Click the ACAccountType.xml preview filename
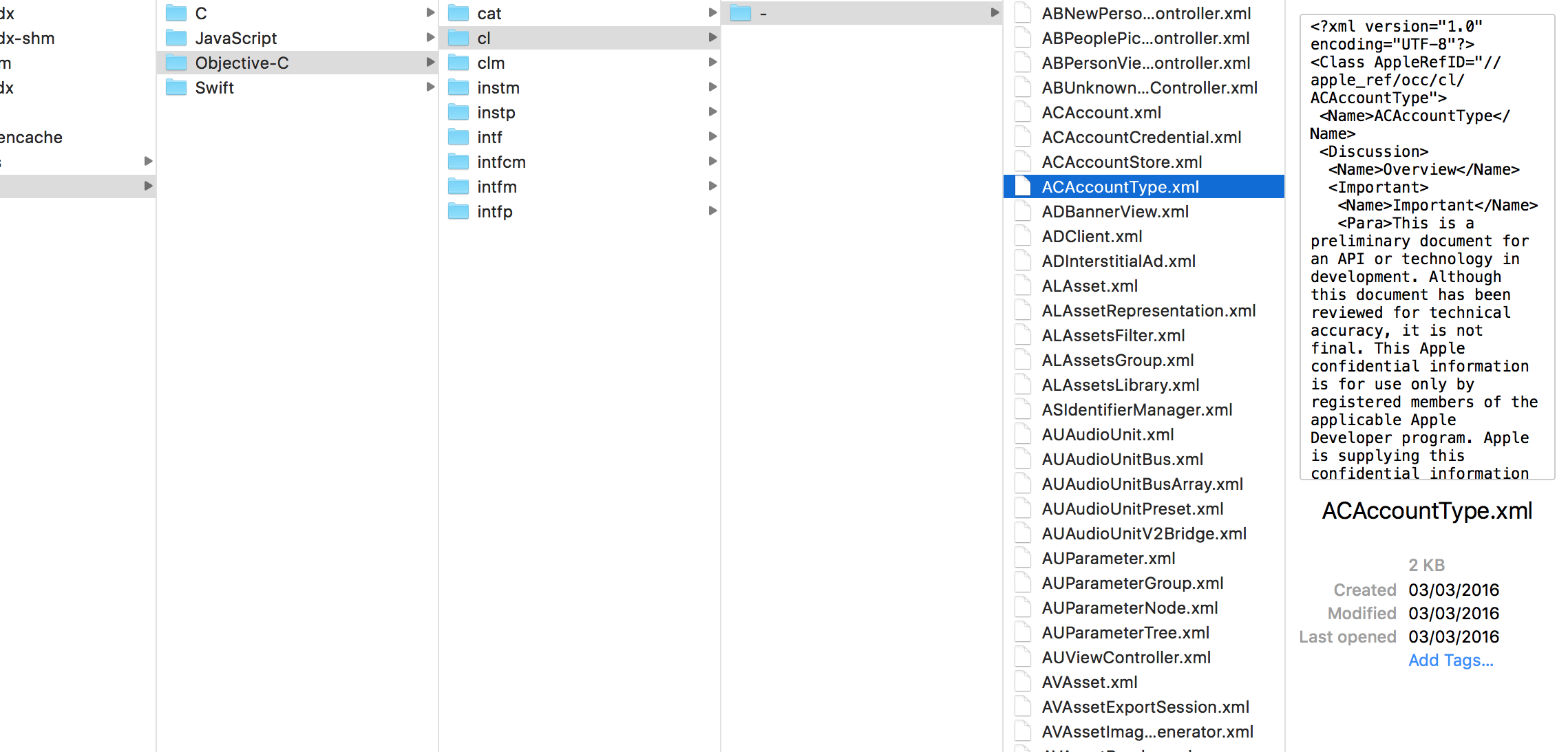Image resolution: width=1568 pixels, height=752 pixels. click(1426, 511)
